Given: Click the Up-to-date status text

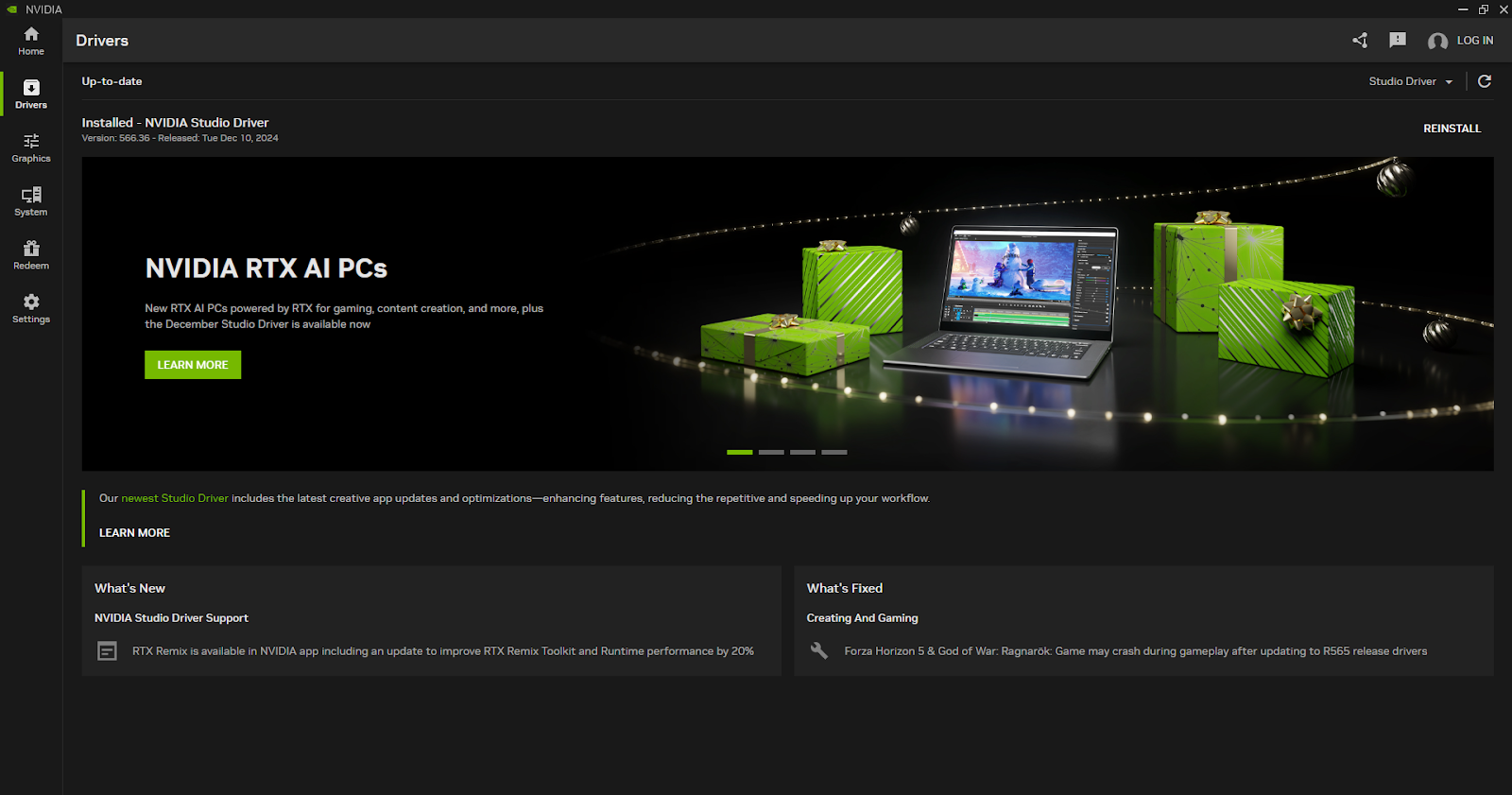Looking at the screenshot, I should click(x=112, y=81).
